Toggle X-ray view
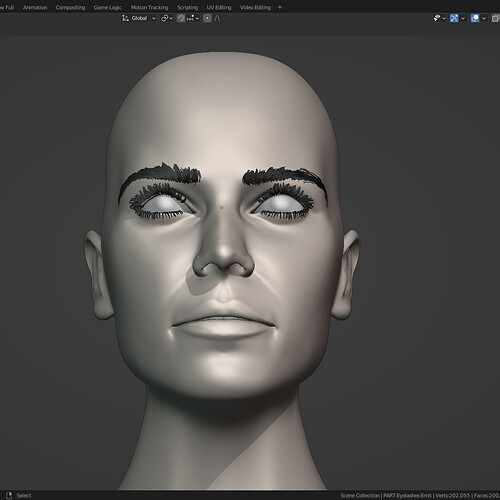This screenshot has width=500, height=500. [x=496, y=18]
